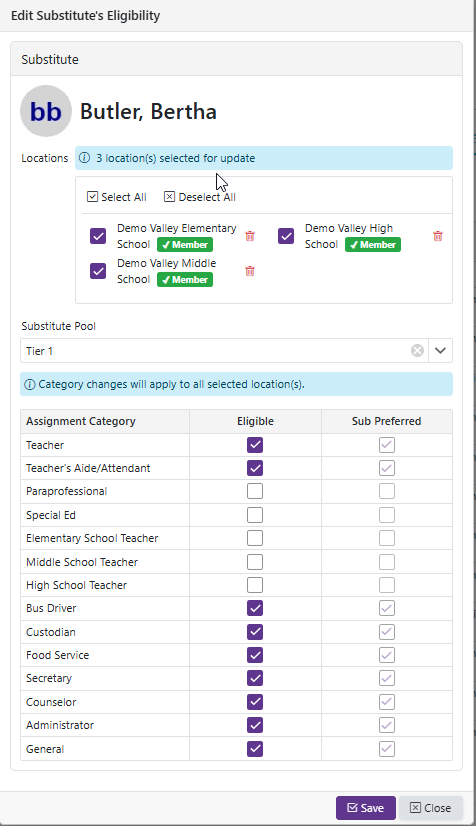476x826 pixels.
Task: Check Eligible for Middle School Teacher
Action: coord(255,562)
